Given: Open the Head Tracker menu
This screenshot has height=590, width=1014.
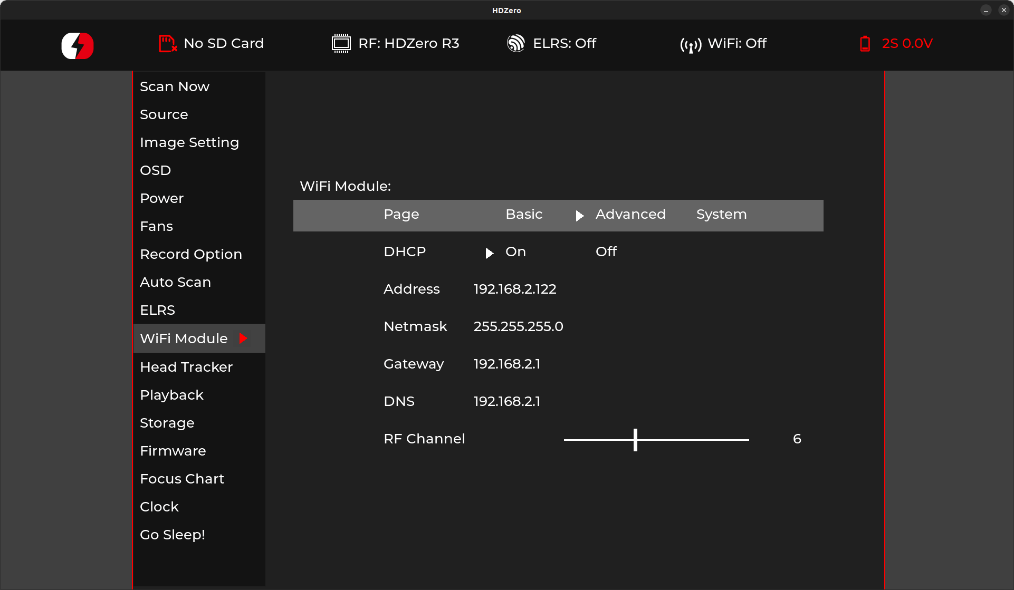Looking at the screenshot, I should point(186,367).
